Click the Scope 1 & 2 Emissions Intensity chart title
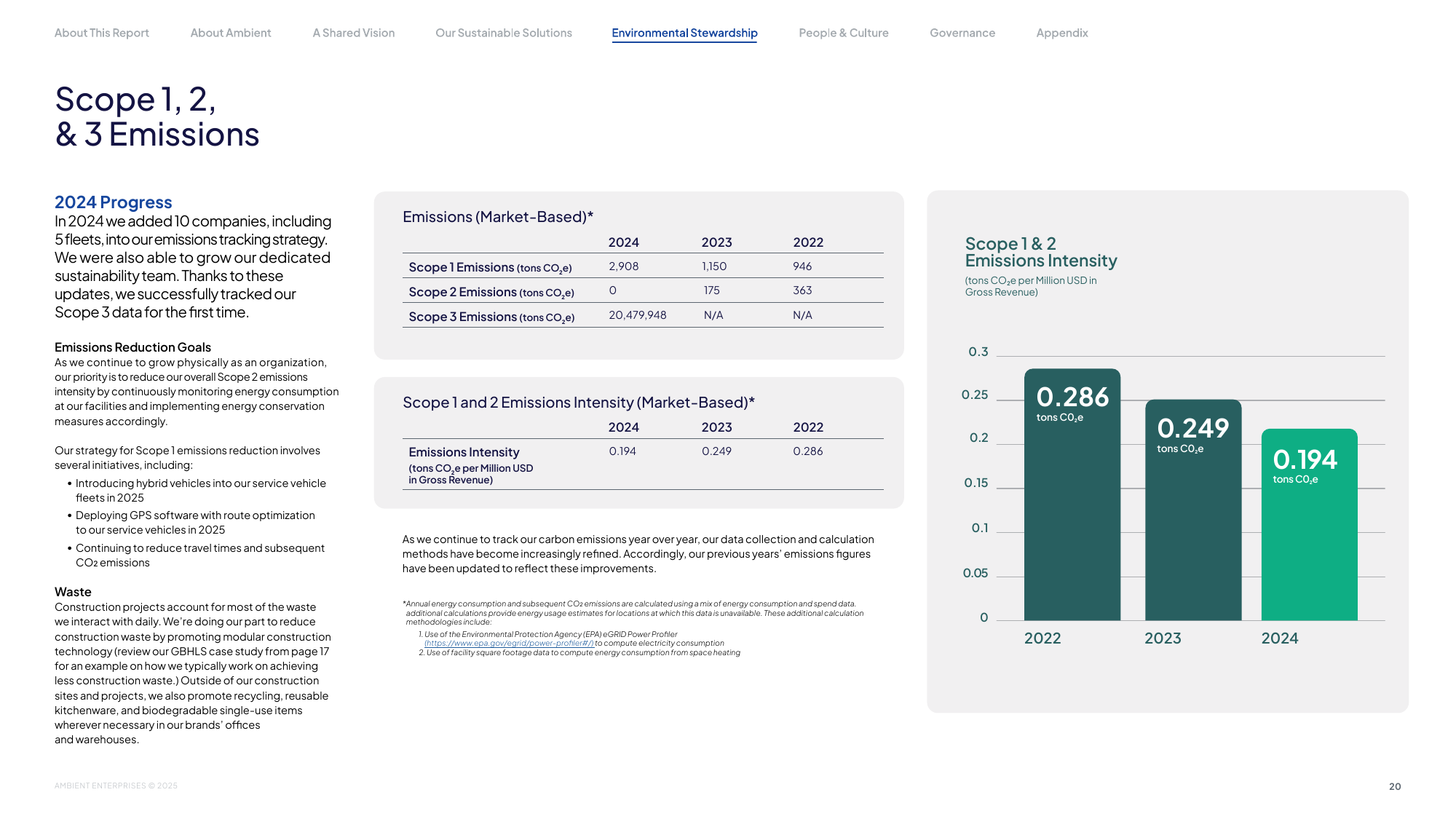Image resolution: width=1456 pixels, height=819 pixels. (x=1041, y=252)
